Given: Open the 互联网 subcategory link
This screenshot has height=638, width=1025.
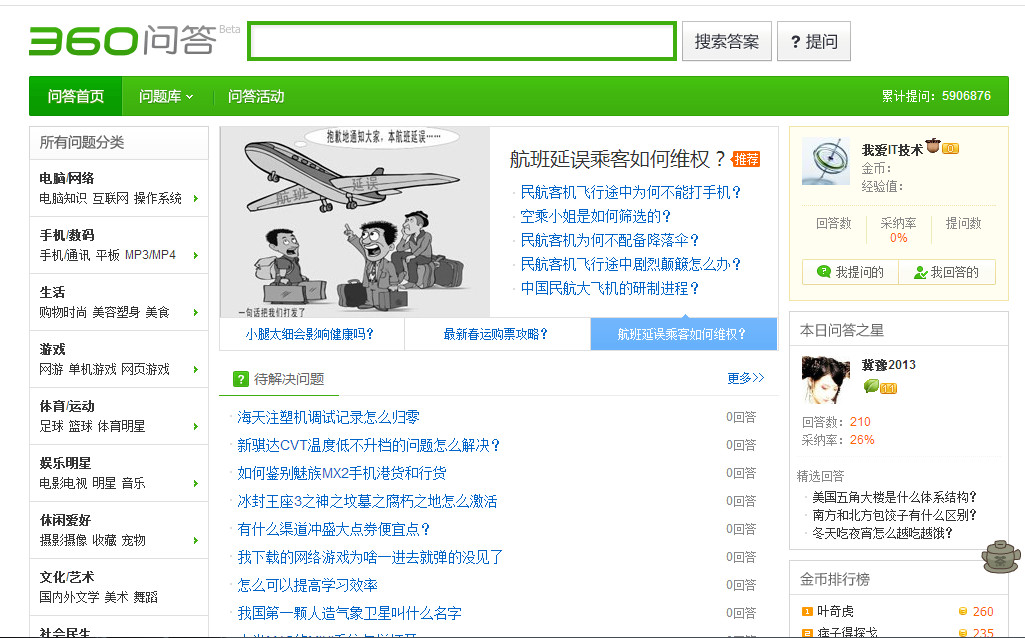Looking at the screenshot, I should pyautogui.click(x=110, y=198).
